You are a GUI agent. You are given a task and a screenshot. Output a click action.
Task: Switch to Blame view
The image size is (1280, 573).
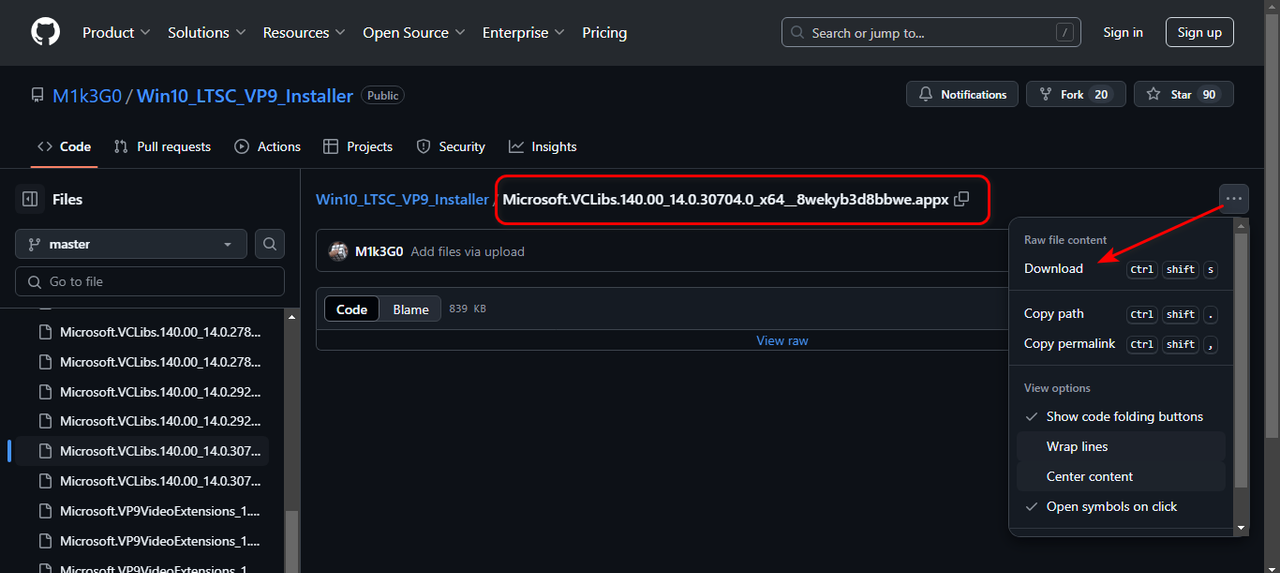coord(411,310)
